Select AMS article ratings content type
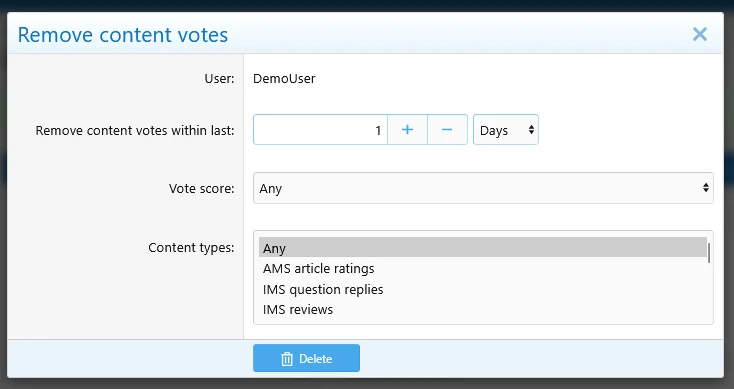The width and height of the screenshot is (734, 389). tap(483, 268)
